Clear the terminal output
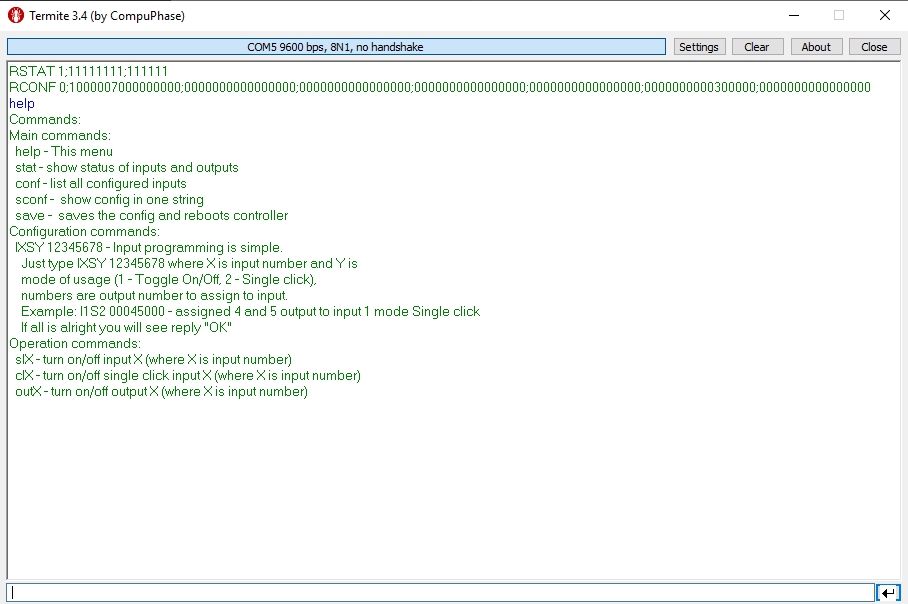The image size is (908, 604). pyautogui.click(x=757, y=46)
